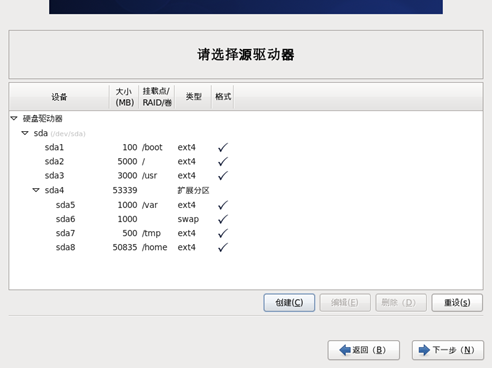Click the 500 size value of sda7

[130, 233]
